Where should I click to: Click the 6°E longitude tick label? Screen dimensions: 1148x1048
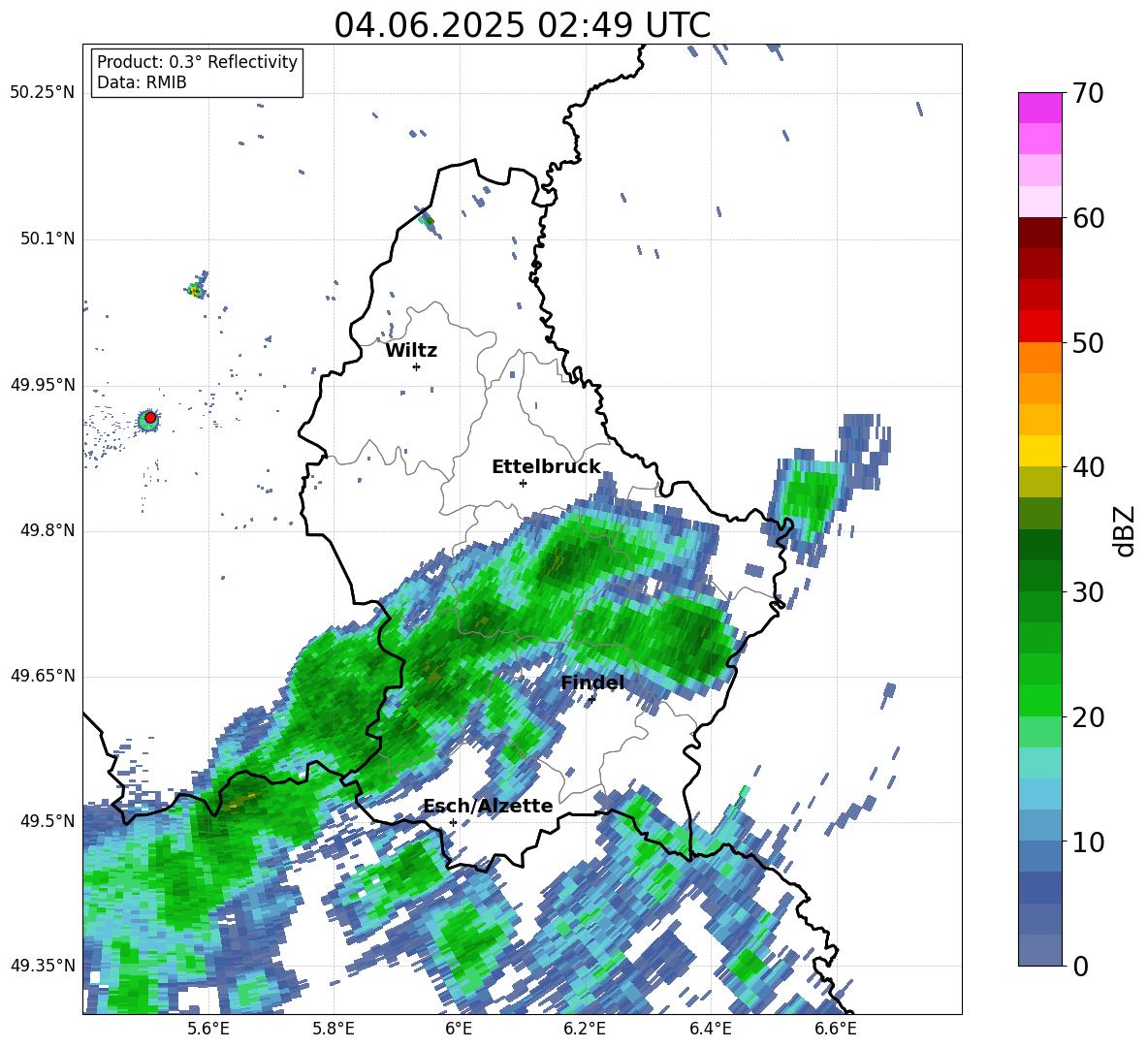click(x=459, y=1029)
